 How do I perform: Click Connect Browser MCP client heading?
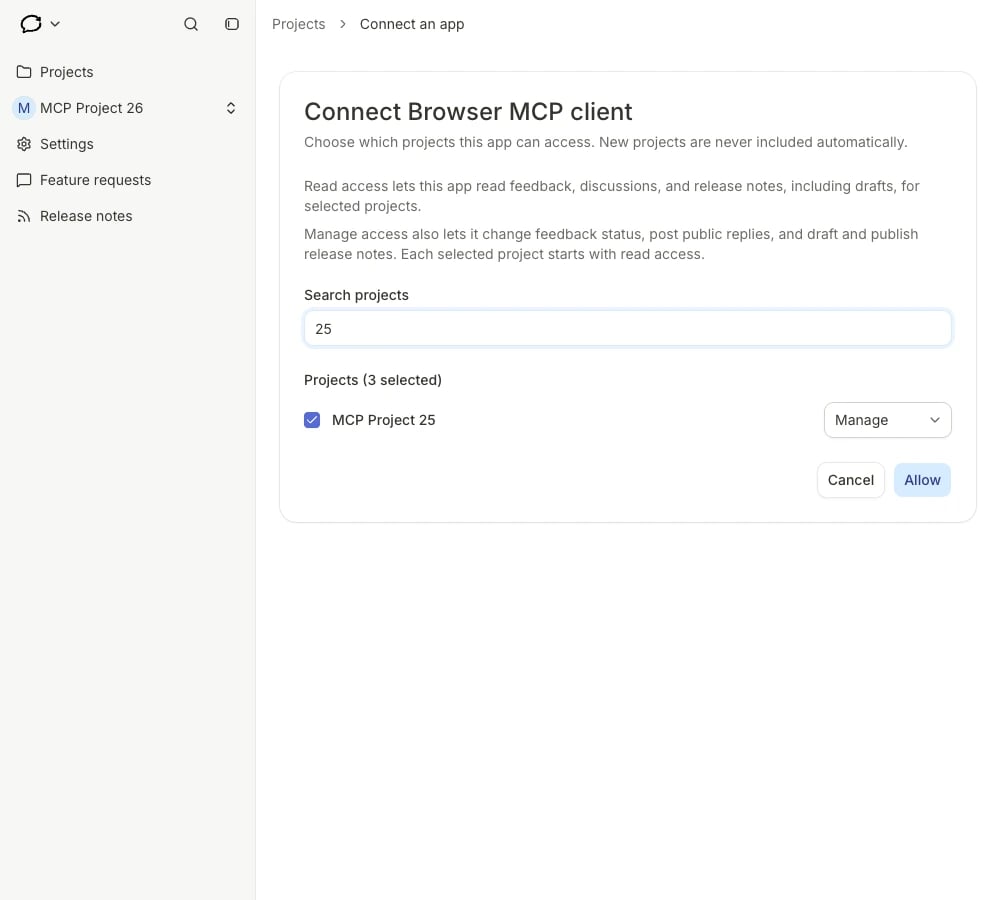pos(468,112)
